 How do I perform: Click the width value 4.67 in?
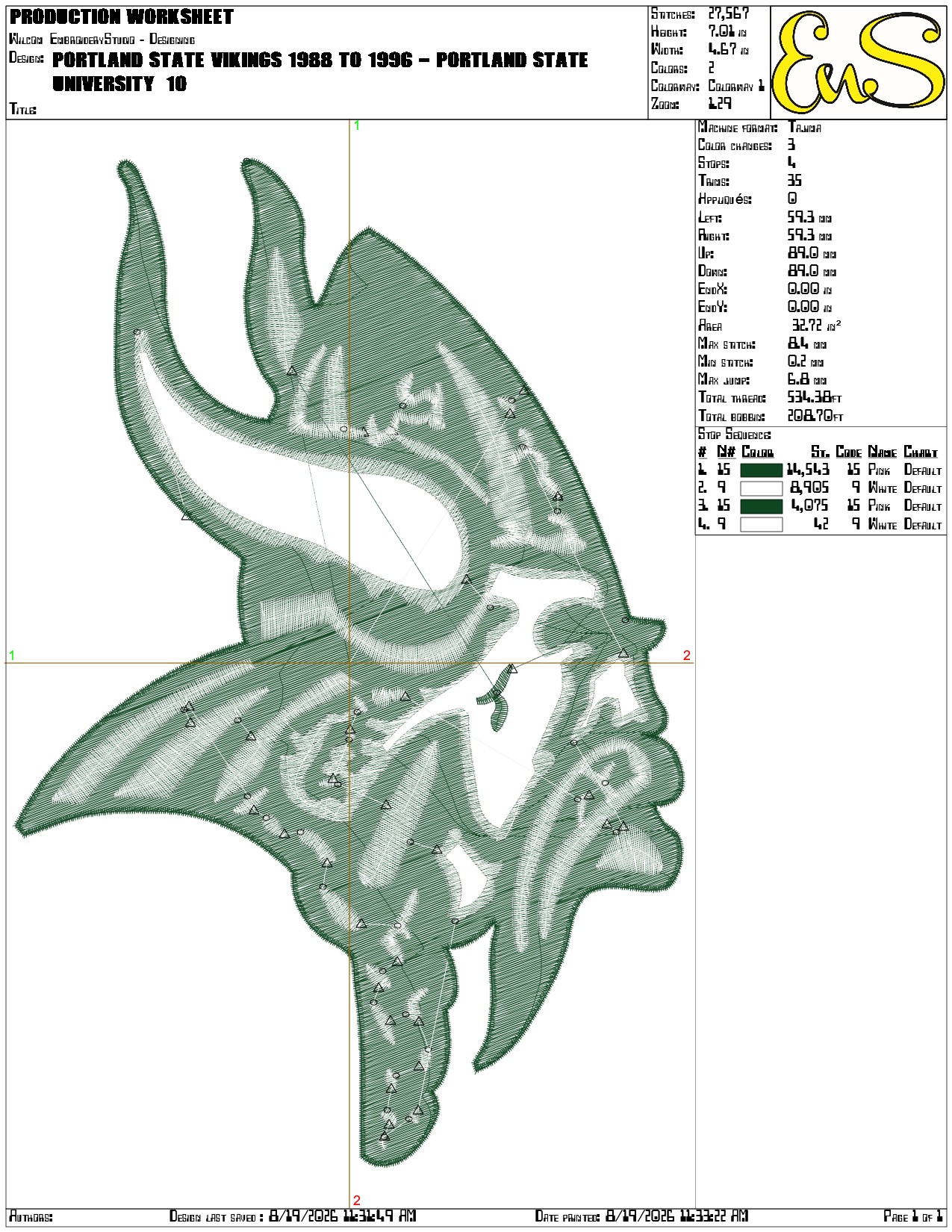(x=728, y=49)
